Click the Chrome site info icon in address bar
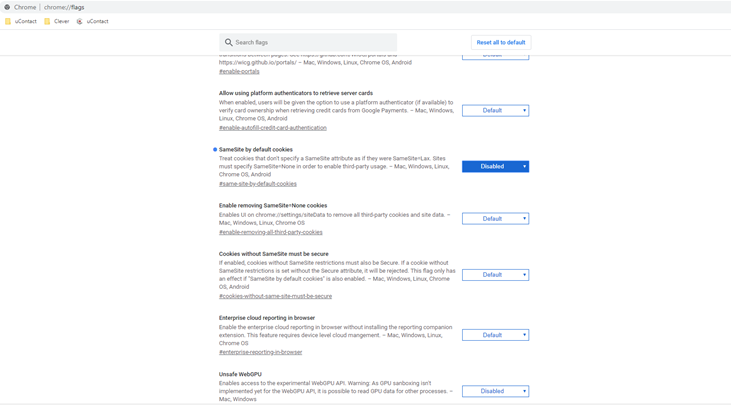Image resolution: width=731 pixels, height=406 pixels. tap(7, 7)
